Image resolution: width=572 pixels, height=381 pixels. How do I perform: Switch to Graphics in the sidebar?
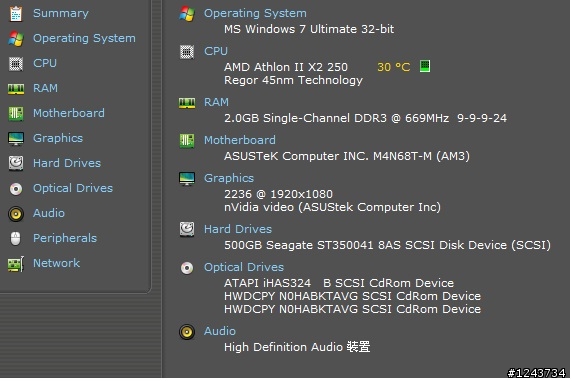point(58,139)
